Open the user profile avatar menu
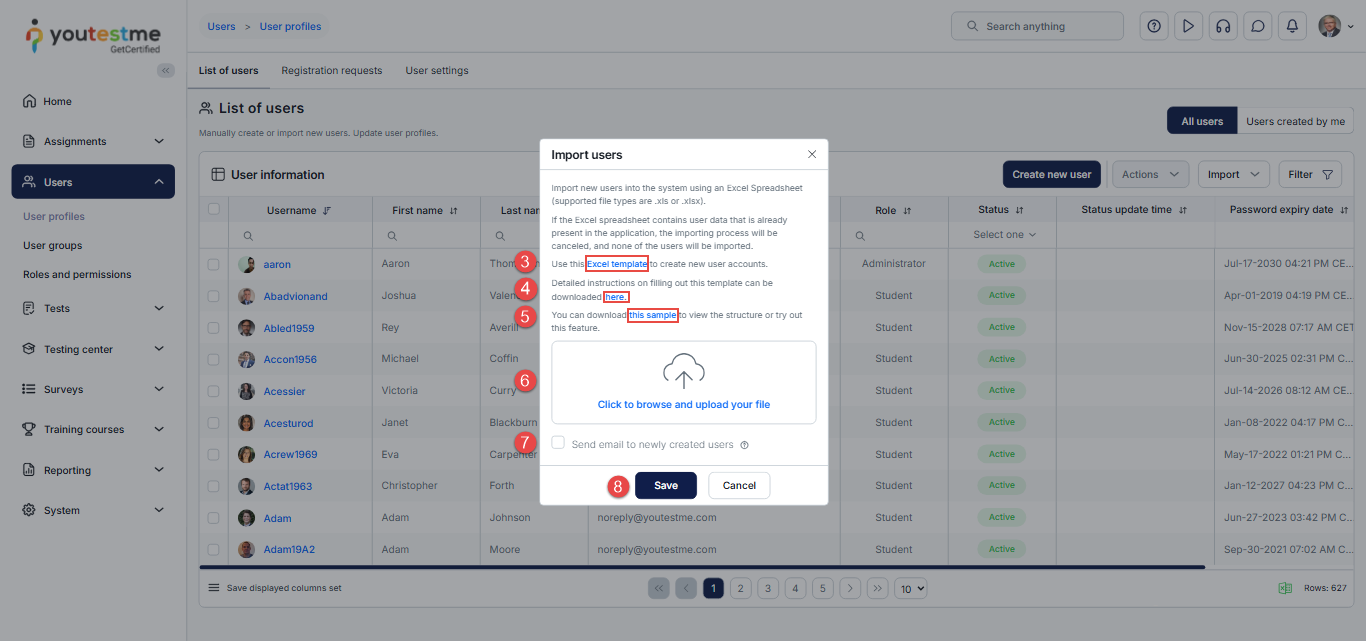Screen dimensions: 1366x641 [1336, 26]
